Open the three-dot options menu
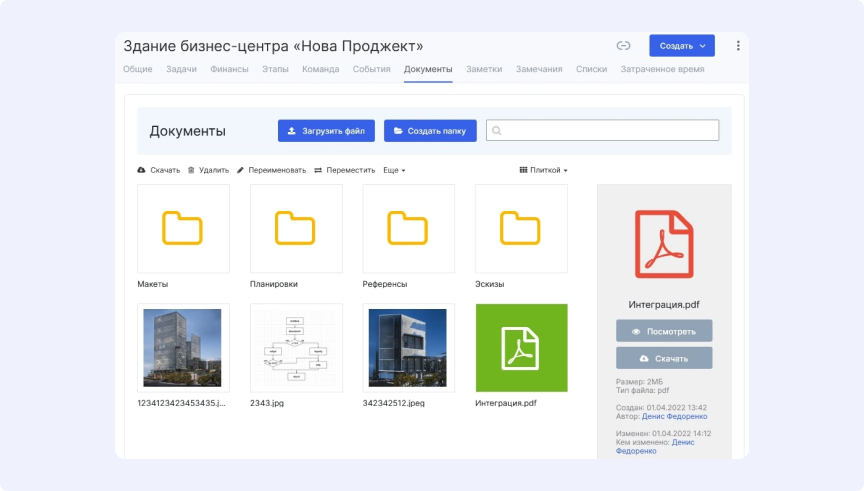The image size is (864, 491). click(738, 46)
